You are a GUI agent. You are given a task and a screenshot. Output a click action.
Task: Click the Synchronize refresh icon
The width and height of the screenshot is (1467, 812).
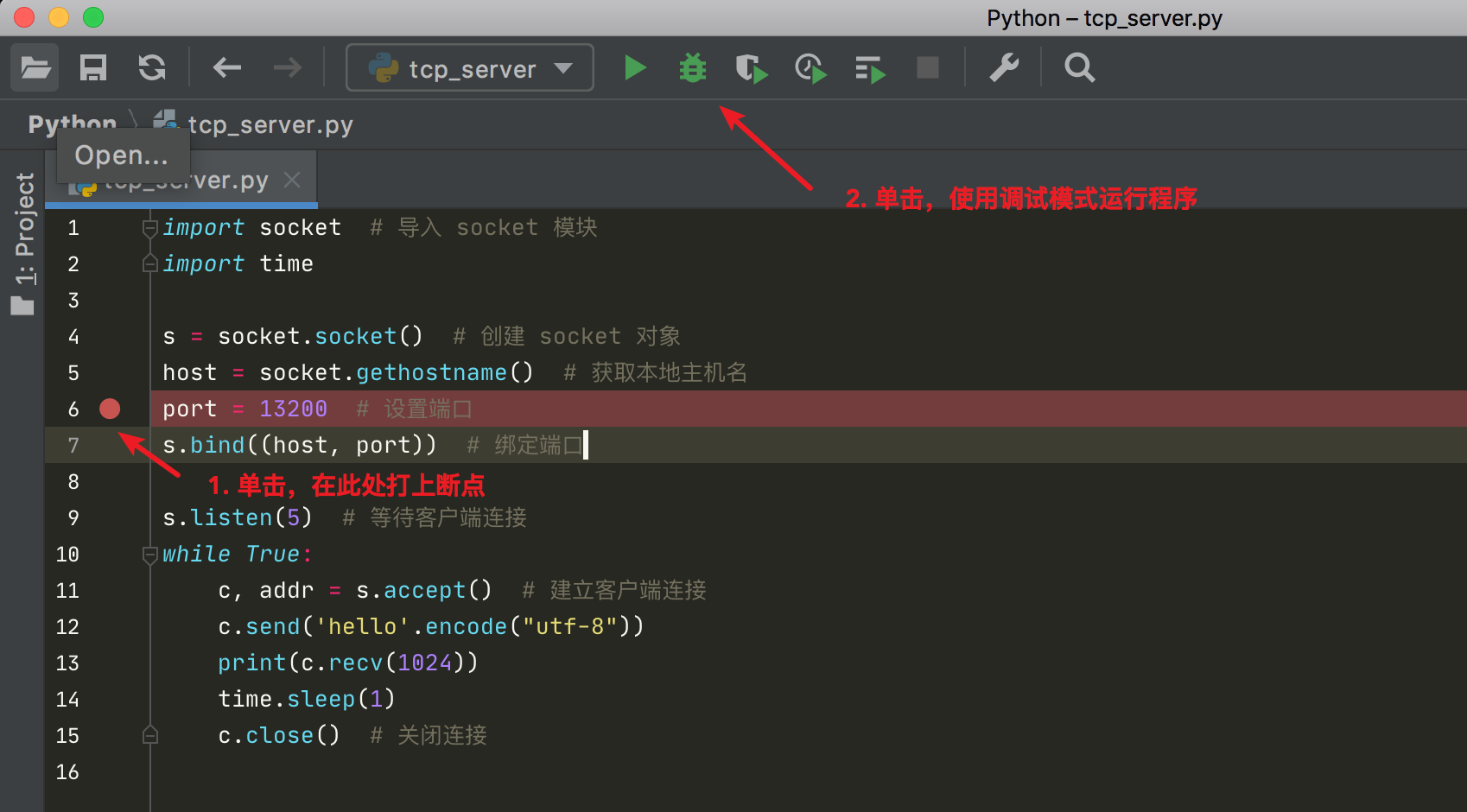152,67
